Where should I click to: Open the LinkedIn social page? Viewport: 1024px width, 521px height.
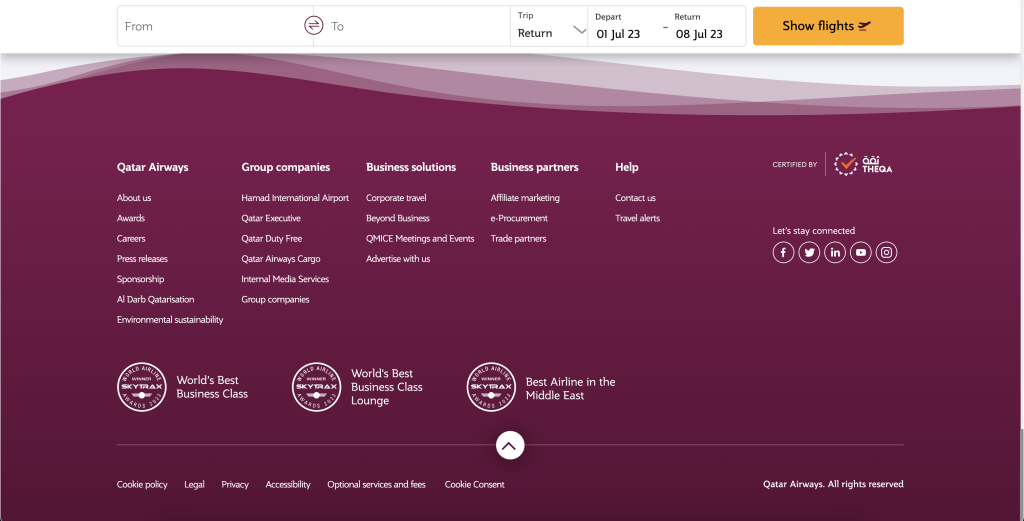coord(835,252)
